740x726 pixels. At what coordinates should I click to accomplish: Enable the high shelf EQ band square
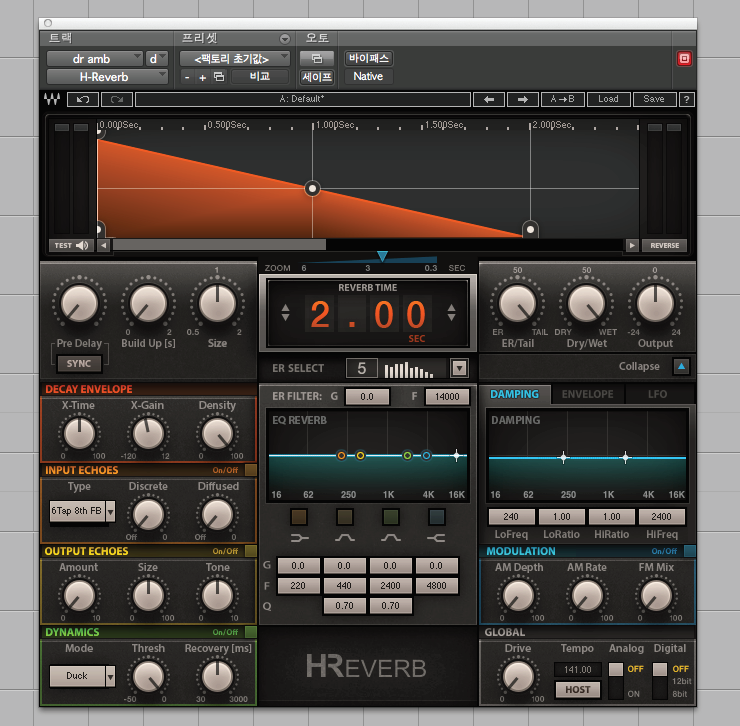[437, 517]
